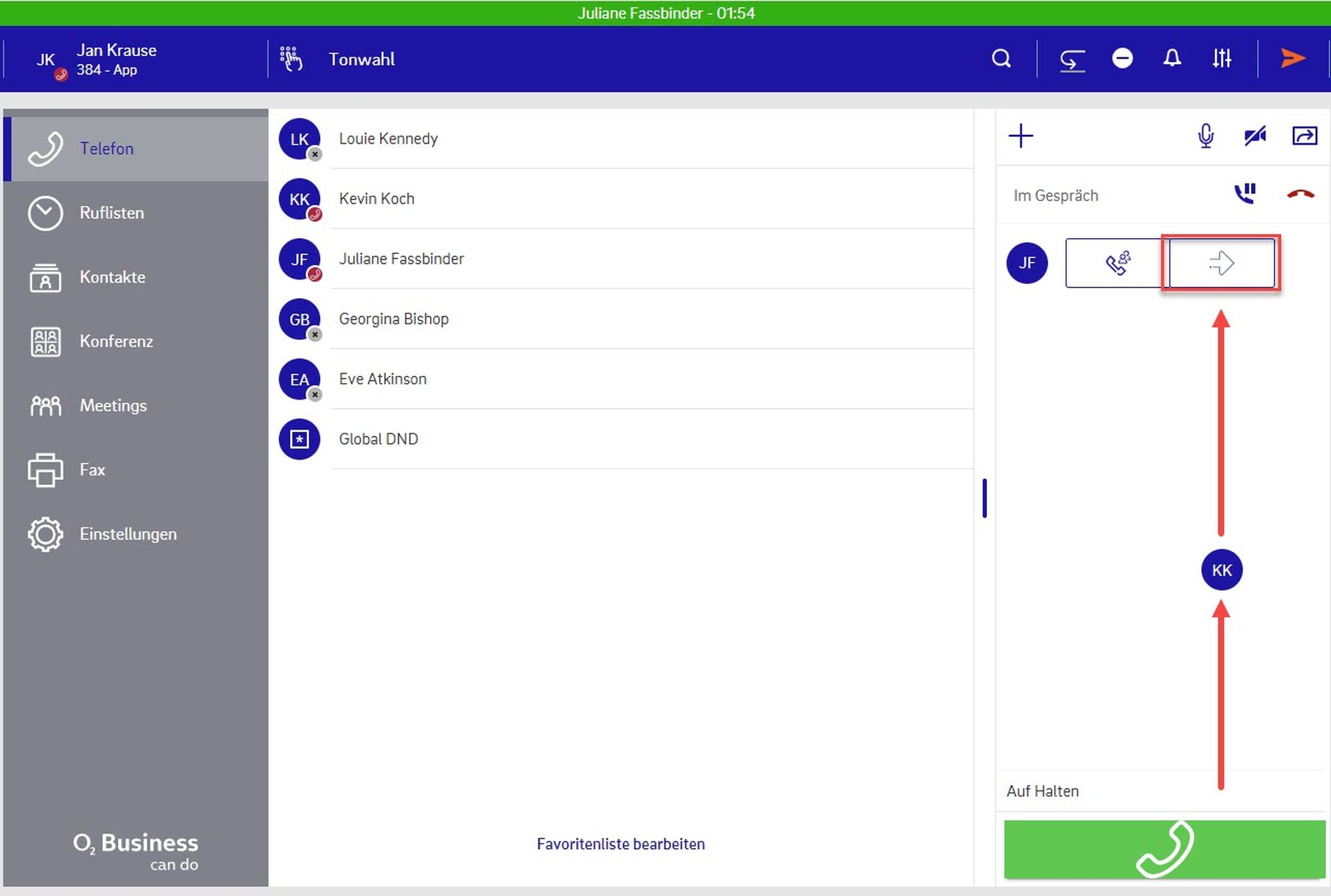Click the screen share icon
The image size is (1331, 896).
coord(1304,136)
